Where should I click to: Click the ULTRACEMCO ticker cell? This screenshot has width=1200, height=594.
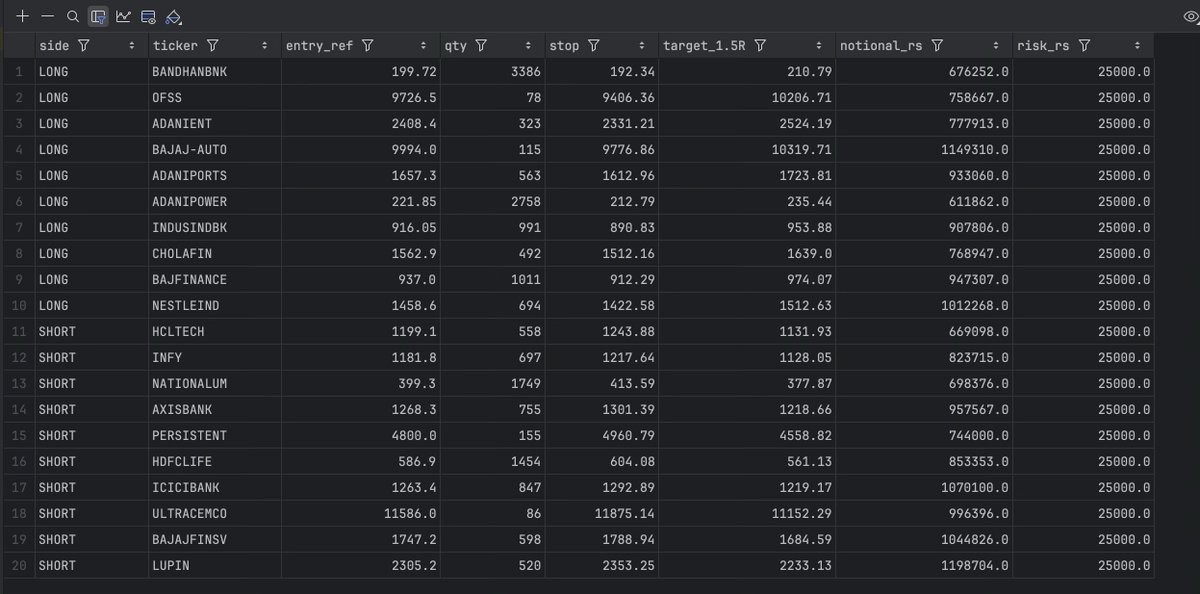point(213,514)
